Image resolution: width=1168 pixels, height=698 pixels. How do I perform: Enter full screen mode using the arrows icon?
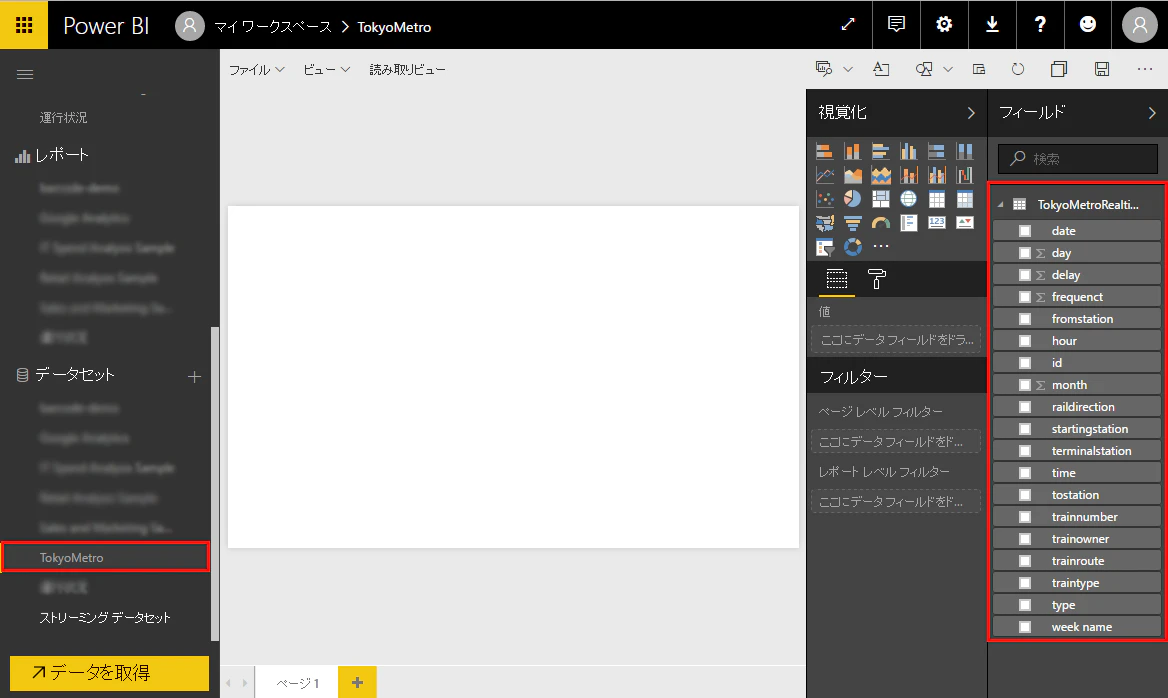[848, 25]
